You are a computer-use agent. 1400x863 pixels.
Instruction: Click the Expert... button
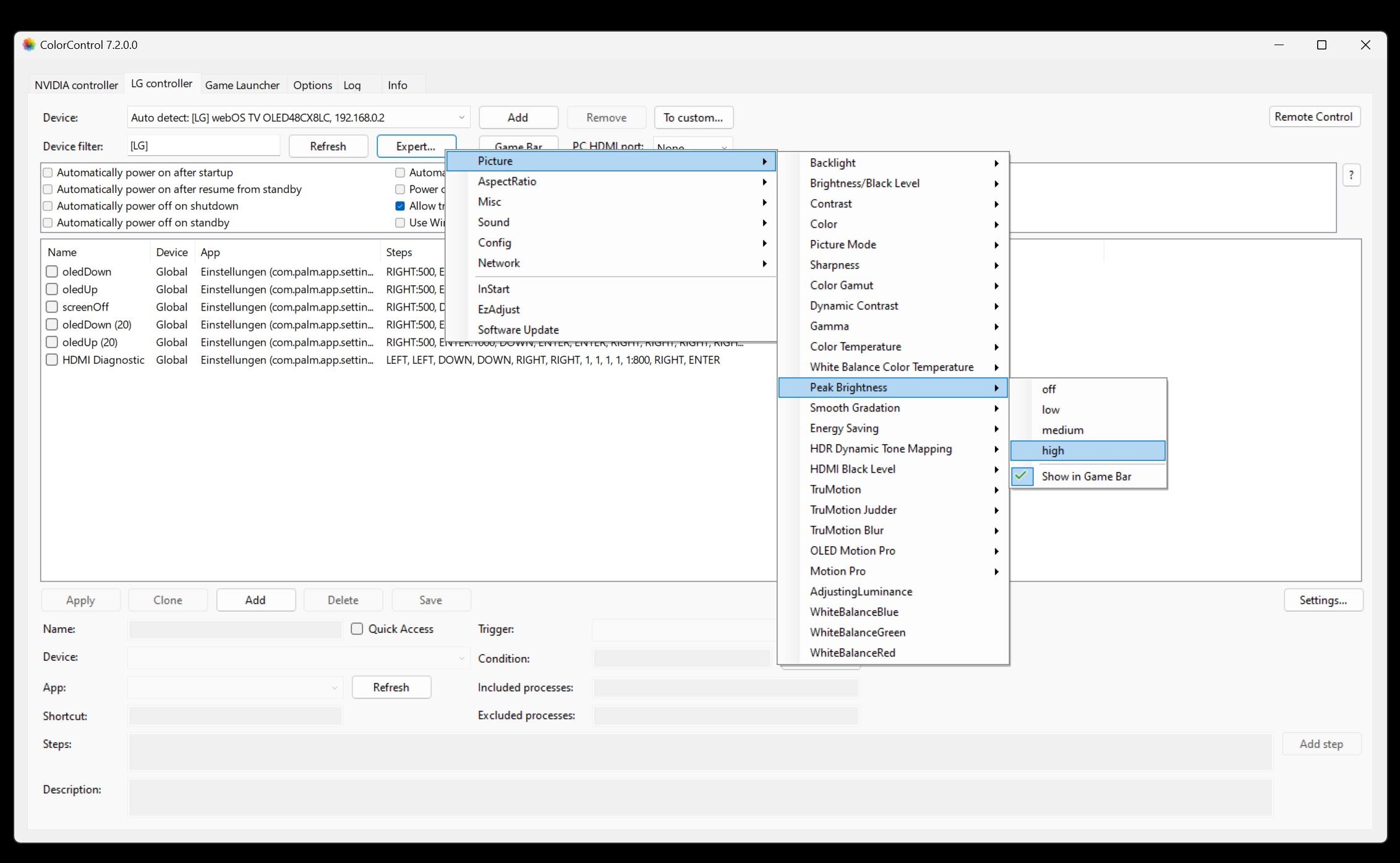pos(416,146)
